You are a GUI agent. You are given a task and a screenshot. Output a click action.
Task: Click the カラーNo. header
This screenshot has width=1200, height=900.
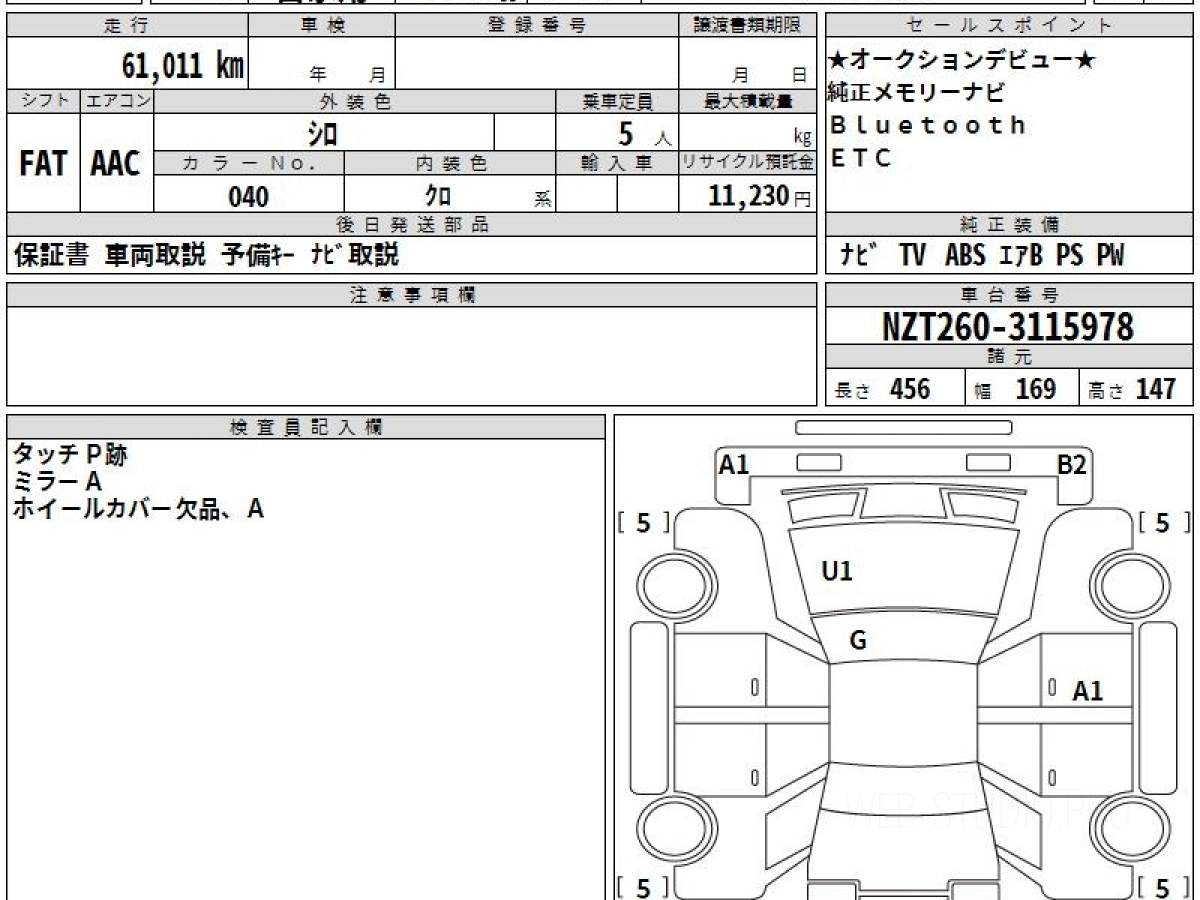click(249, 163)
